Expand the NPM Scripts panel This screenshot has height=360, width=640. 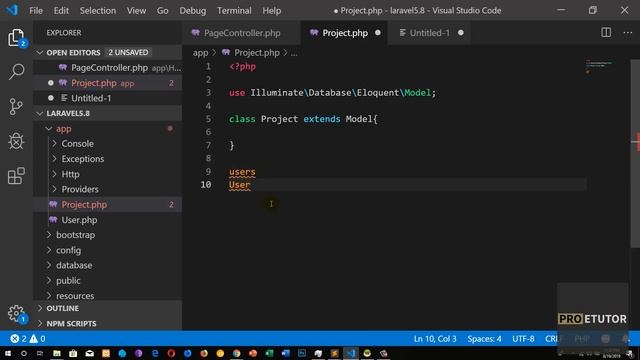(x=40, y=323)
